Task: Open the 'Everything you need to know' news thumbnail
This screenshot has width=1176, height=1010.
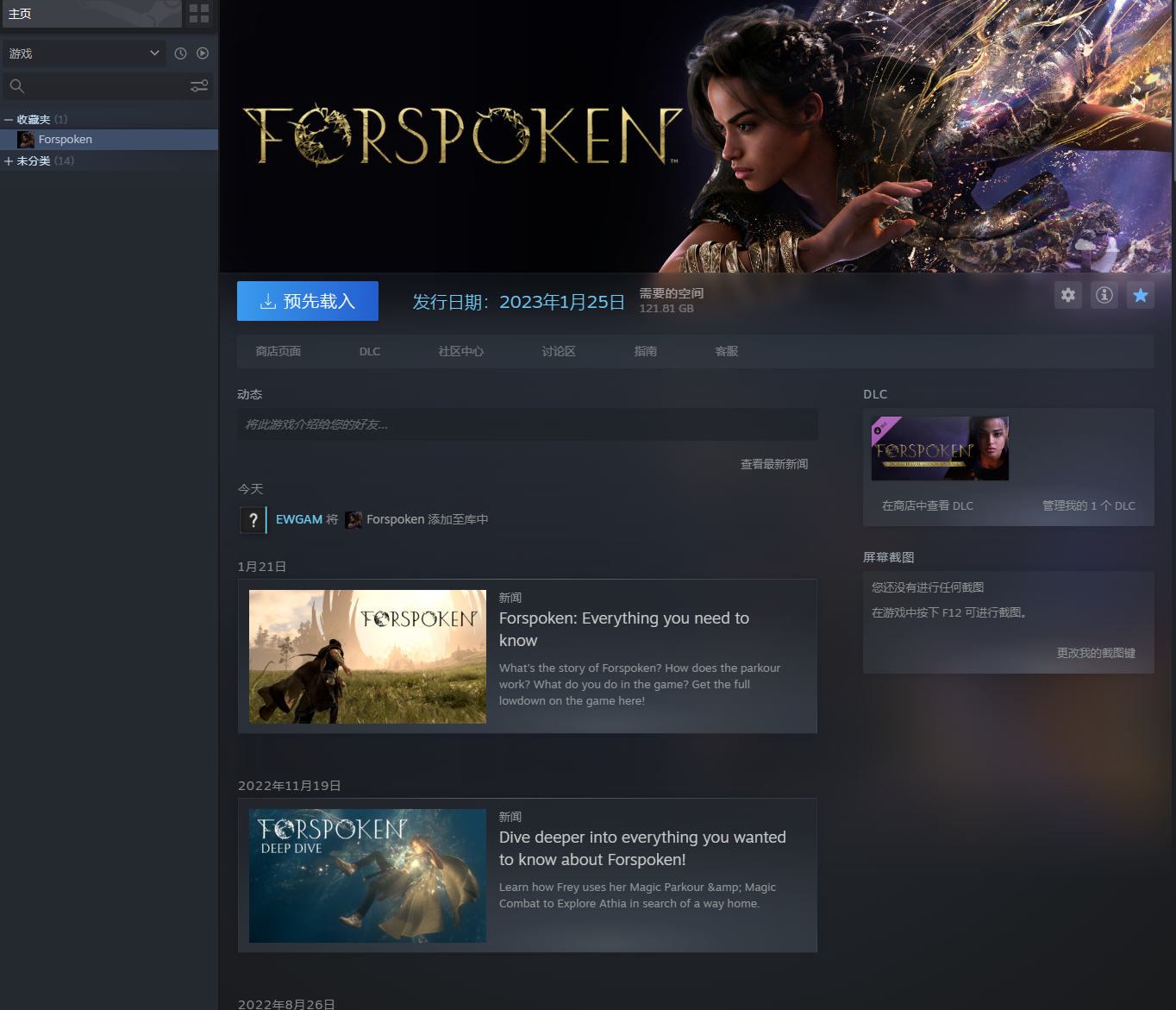Action: tap(367, 656)
